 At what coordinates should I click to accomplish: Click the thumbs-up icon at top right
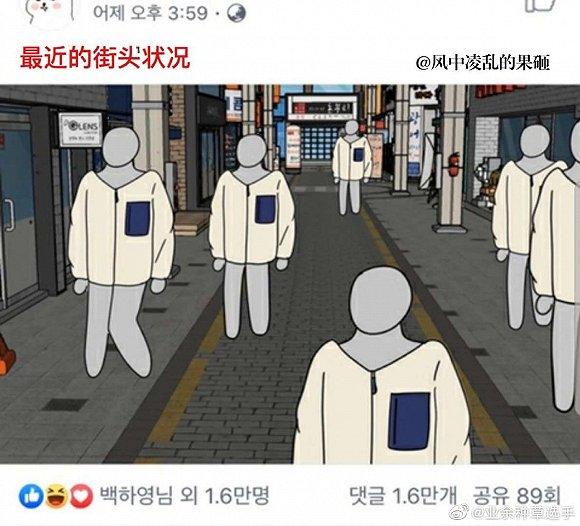540,6
